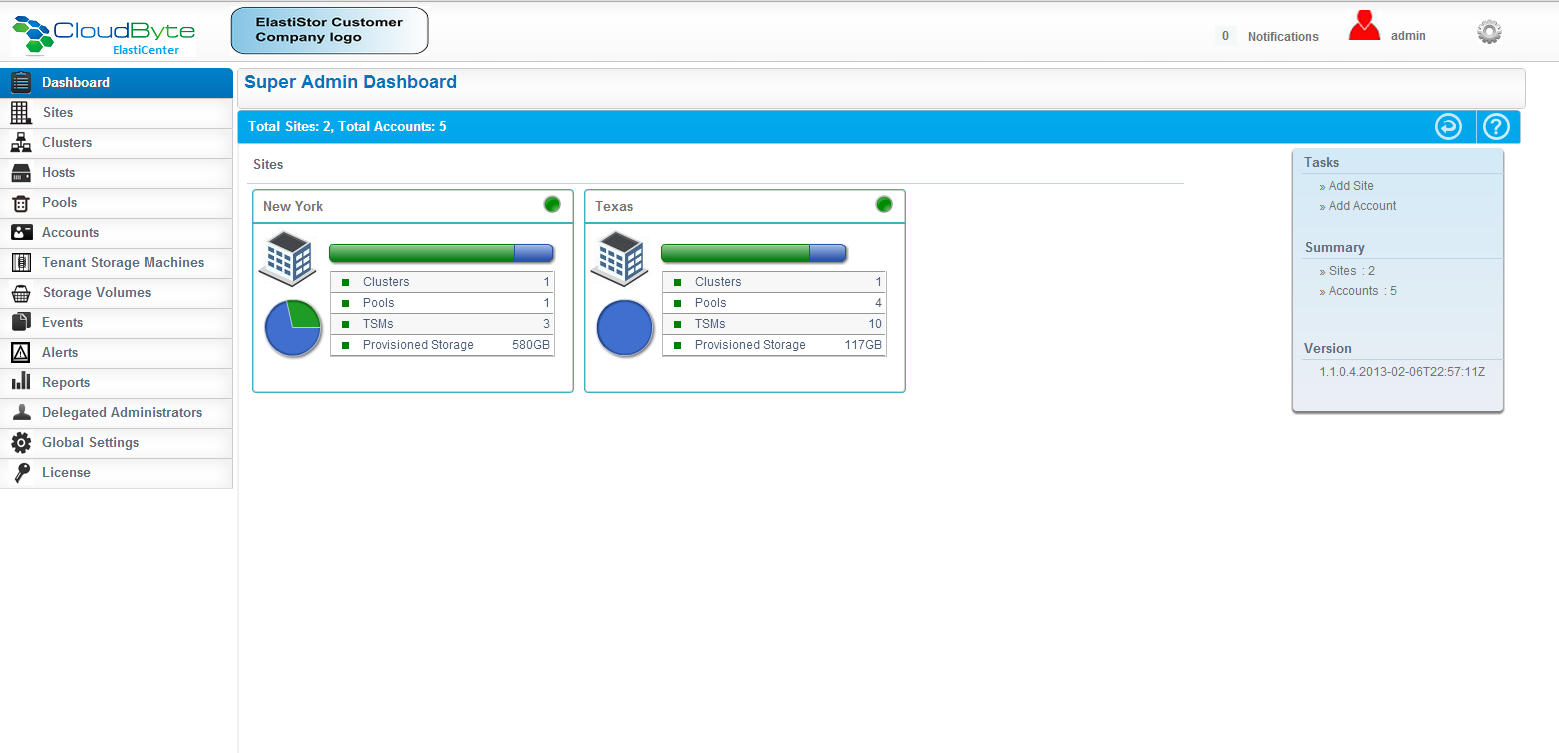Click the green status indicator on Texas
Screen dimensions: 1559x753
coord(884,205)
